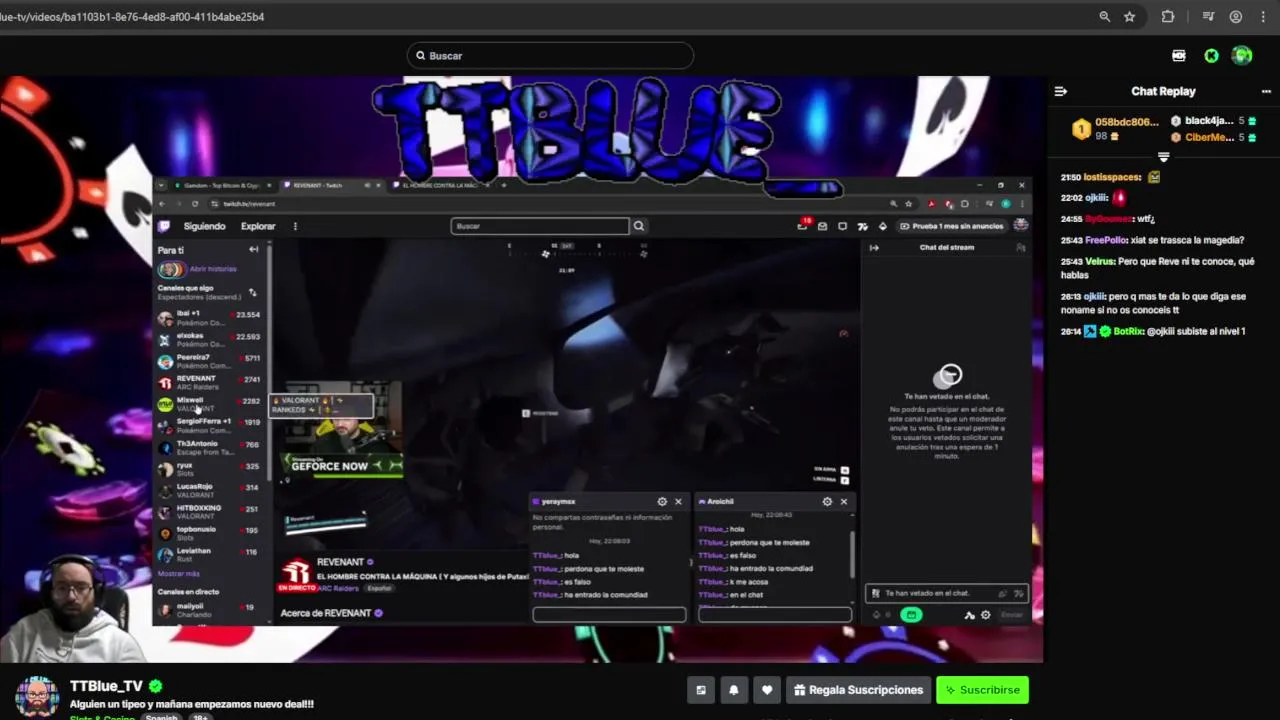Click the Twitch search magnifier button
The width and height of the screenshot is (1280, 720).
(639, 226)
